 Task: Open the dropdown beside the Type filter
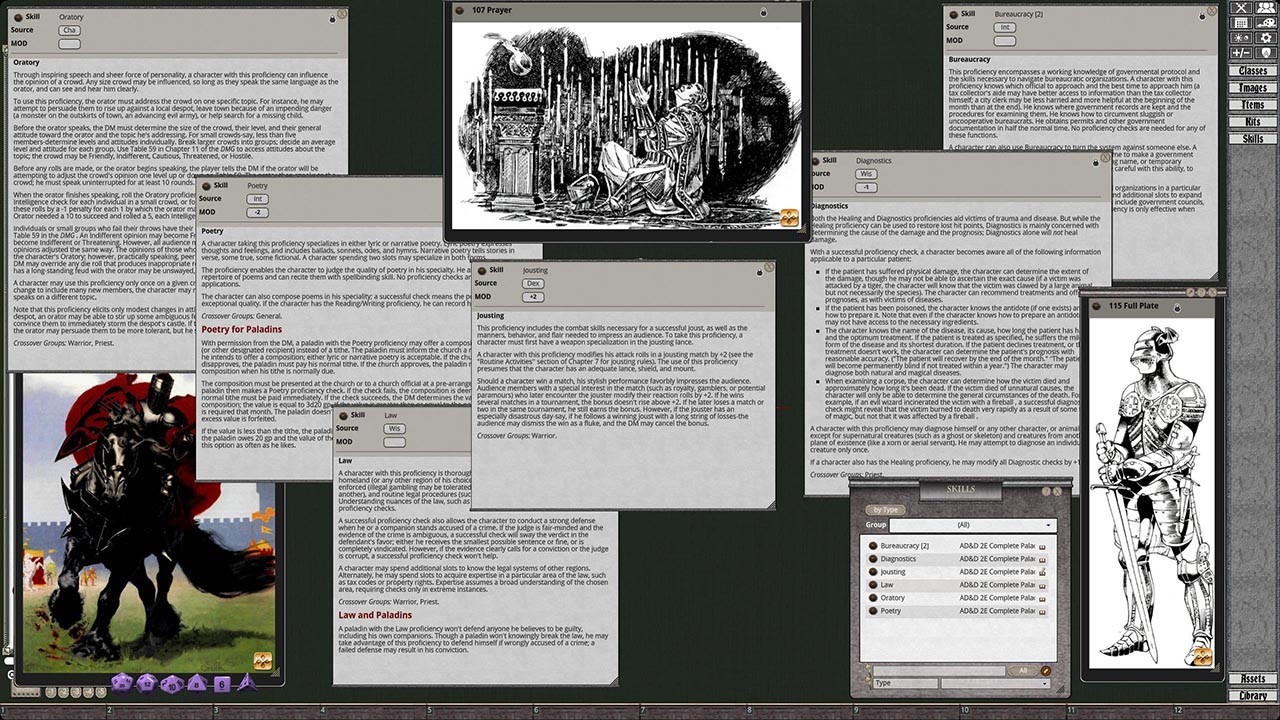pos(995,683)
